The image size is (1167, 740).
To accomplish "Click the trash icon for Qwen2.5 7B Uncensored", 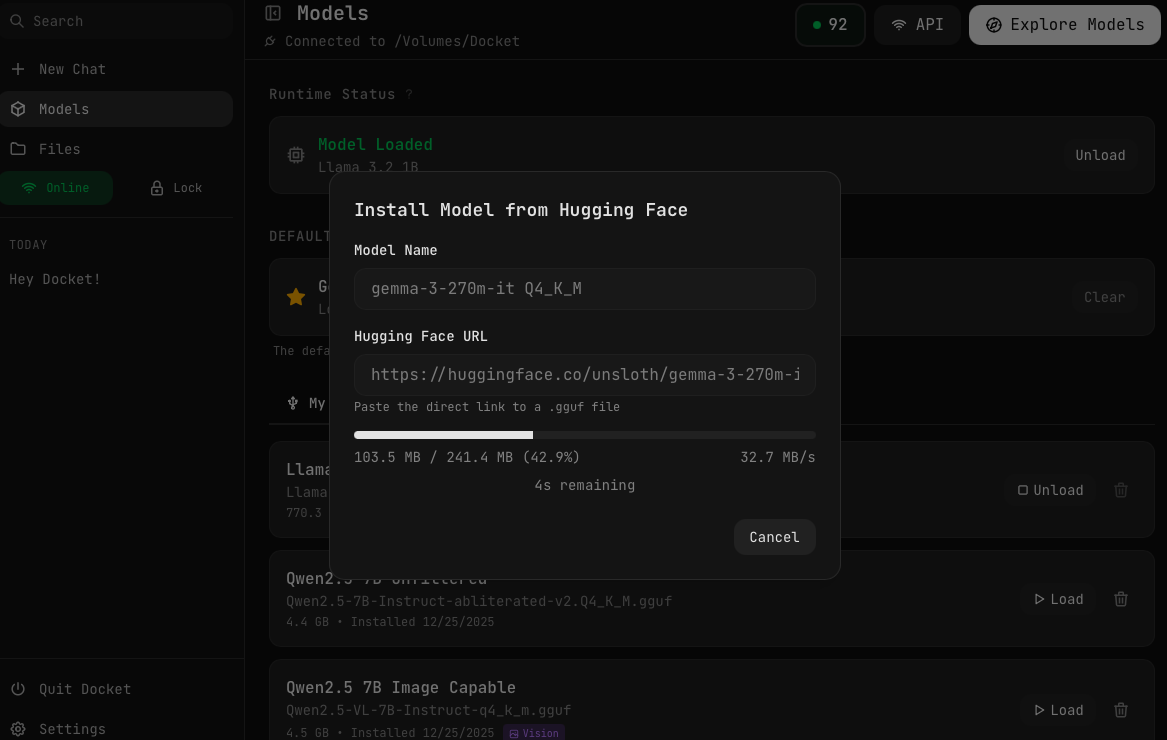I will point(1121,599).
